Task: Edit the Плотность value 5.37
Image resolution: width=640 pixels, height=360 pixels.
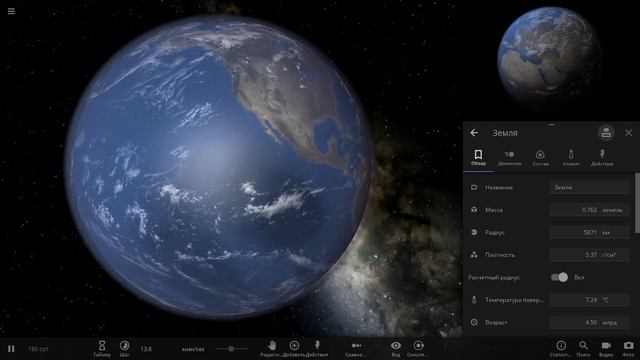Action: pos(591,255)
